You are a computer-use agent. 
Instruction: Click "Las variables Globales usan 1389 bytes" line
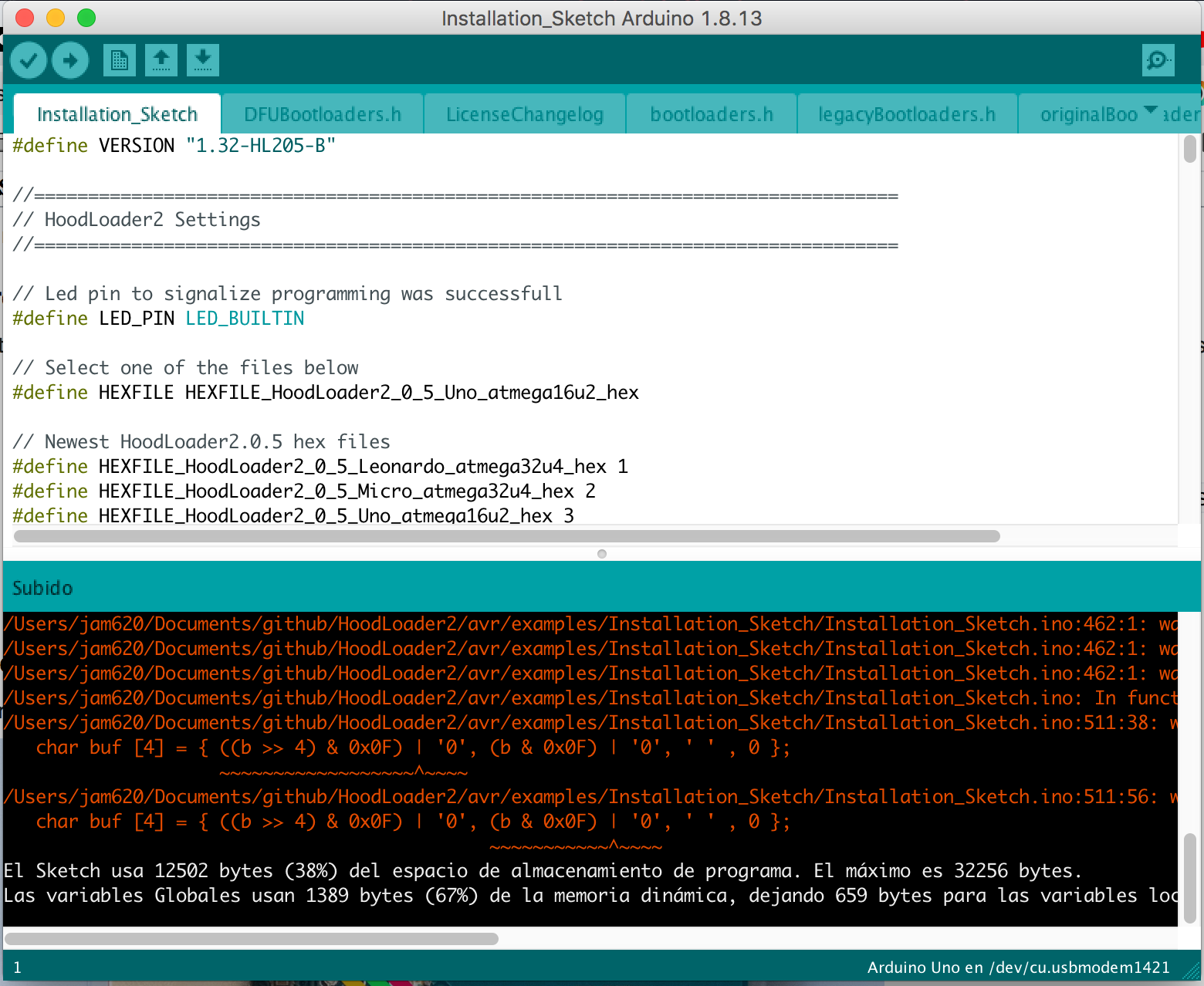point(590,896)
